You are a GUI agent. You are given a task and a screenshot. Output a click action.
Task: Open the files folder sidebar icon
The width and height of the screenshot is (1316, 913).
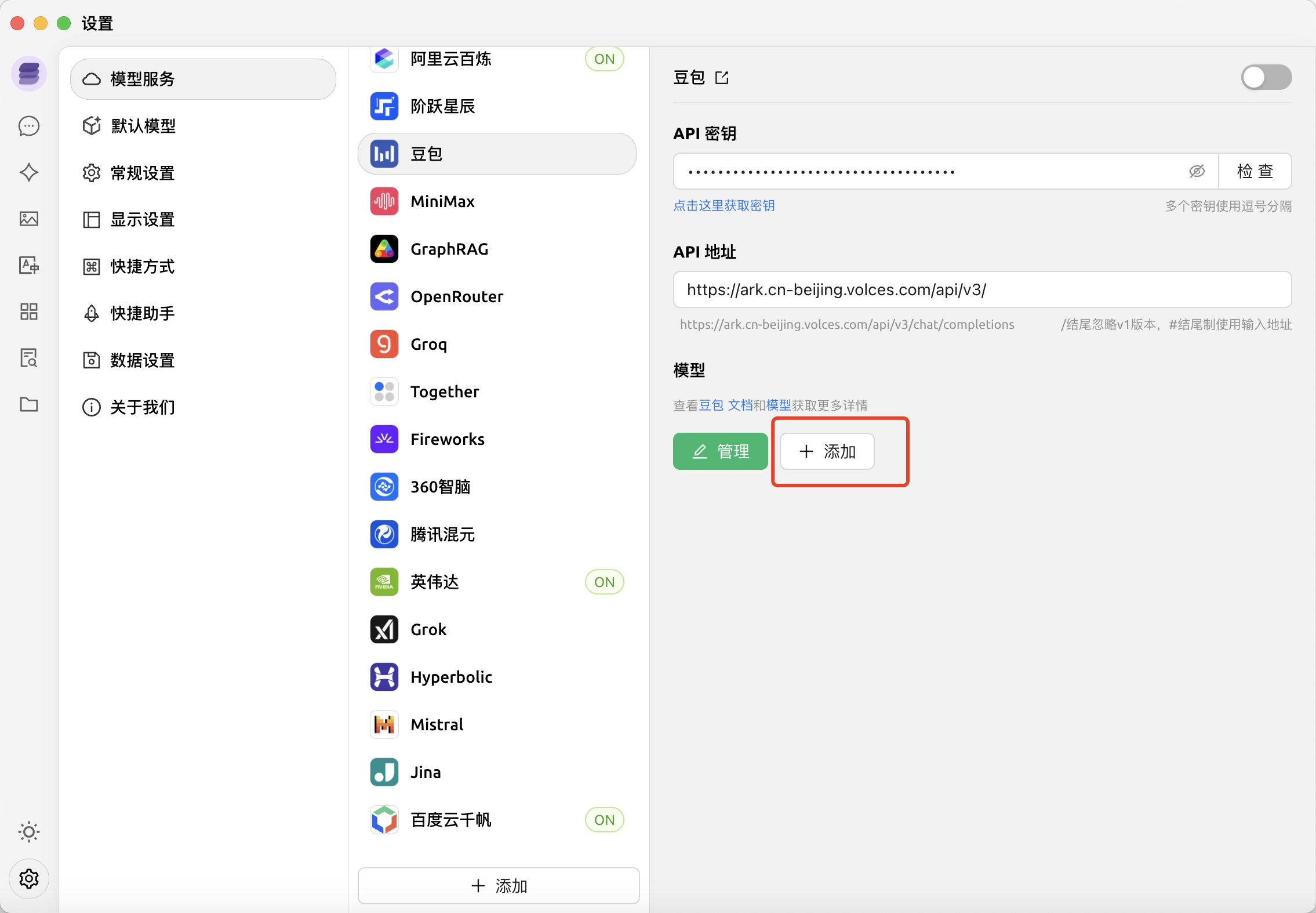pos(29,404)
